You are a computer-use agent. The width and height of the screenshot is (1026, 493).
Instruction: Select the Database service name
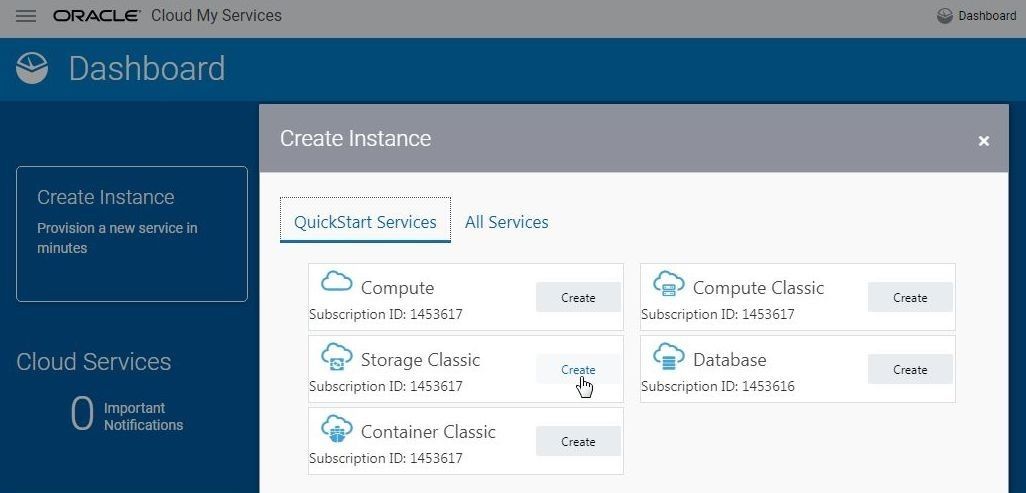[730, 360]
